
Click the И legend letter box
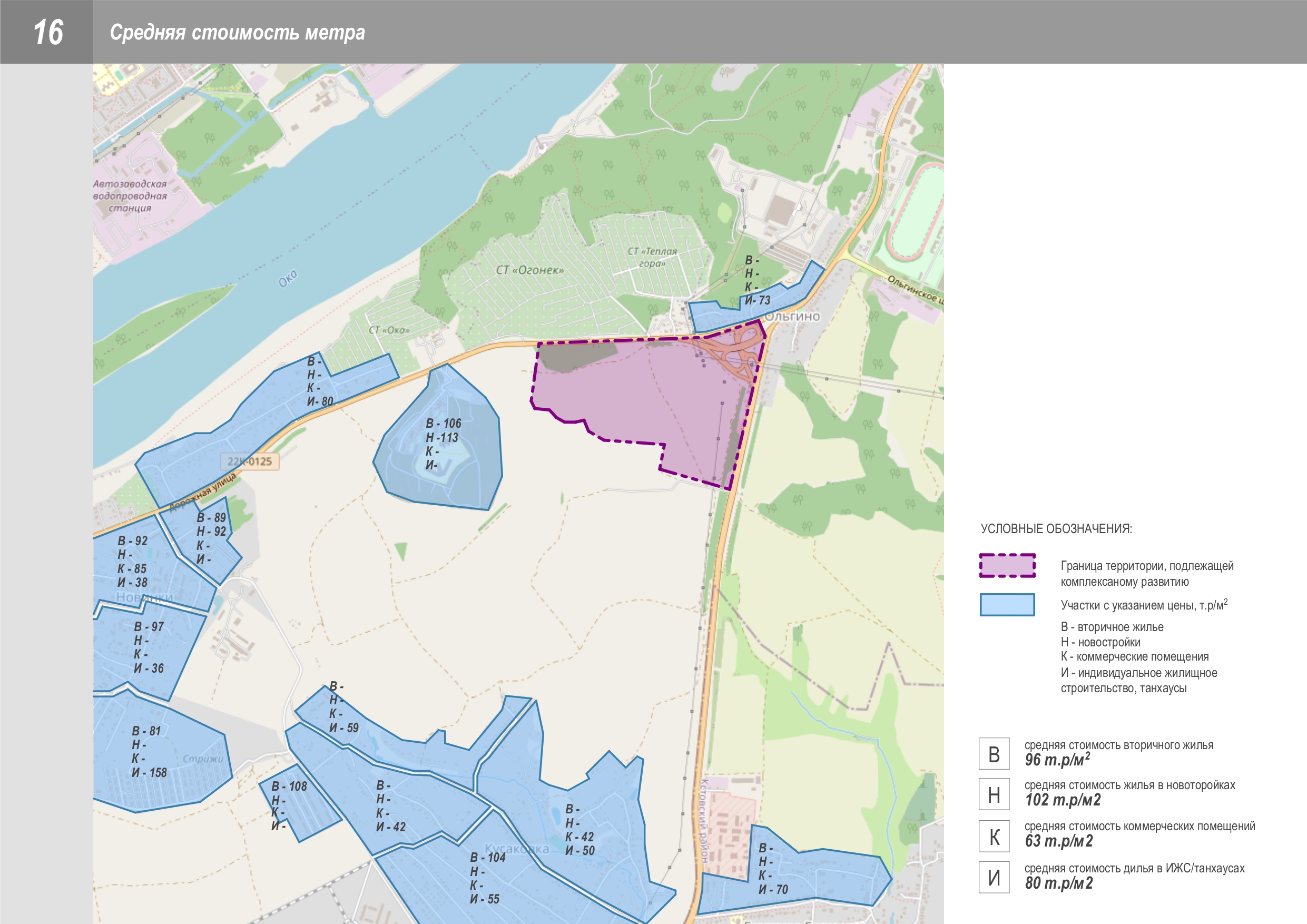[x=994, y=878]
